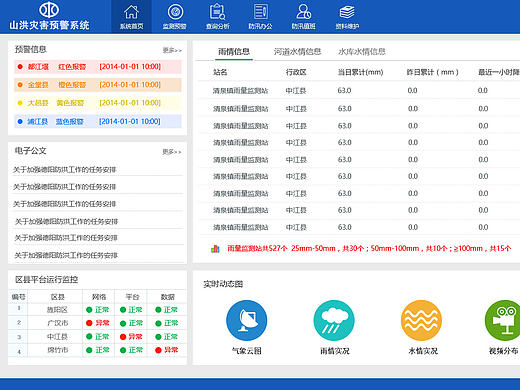
Task: Click 预警信息 panel title
Action: click(30, 50)
